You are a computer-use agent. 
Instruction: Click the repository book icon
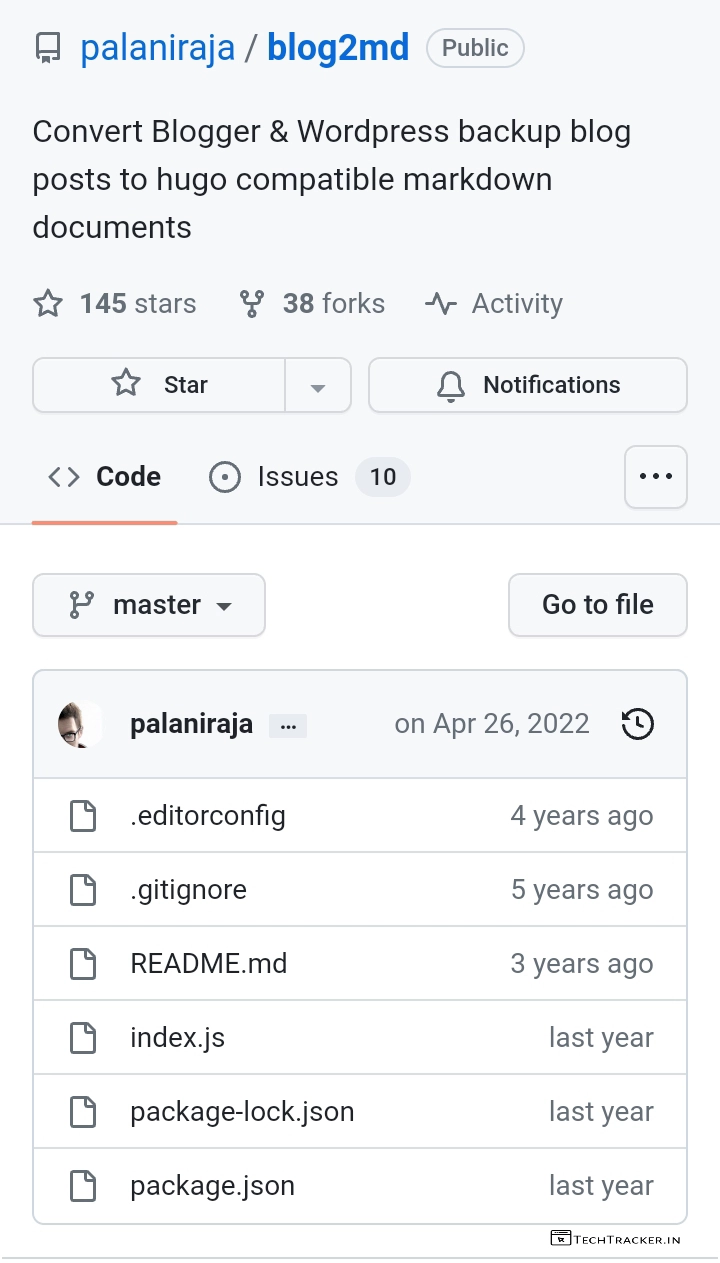48,48
